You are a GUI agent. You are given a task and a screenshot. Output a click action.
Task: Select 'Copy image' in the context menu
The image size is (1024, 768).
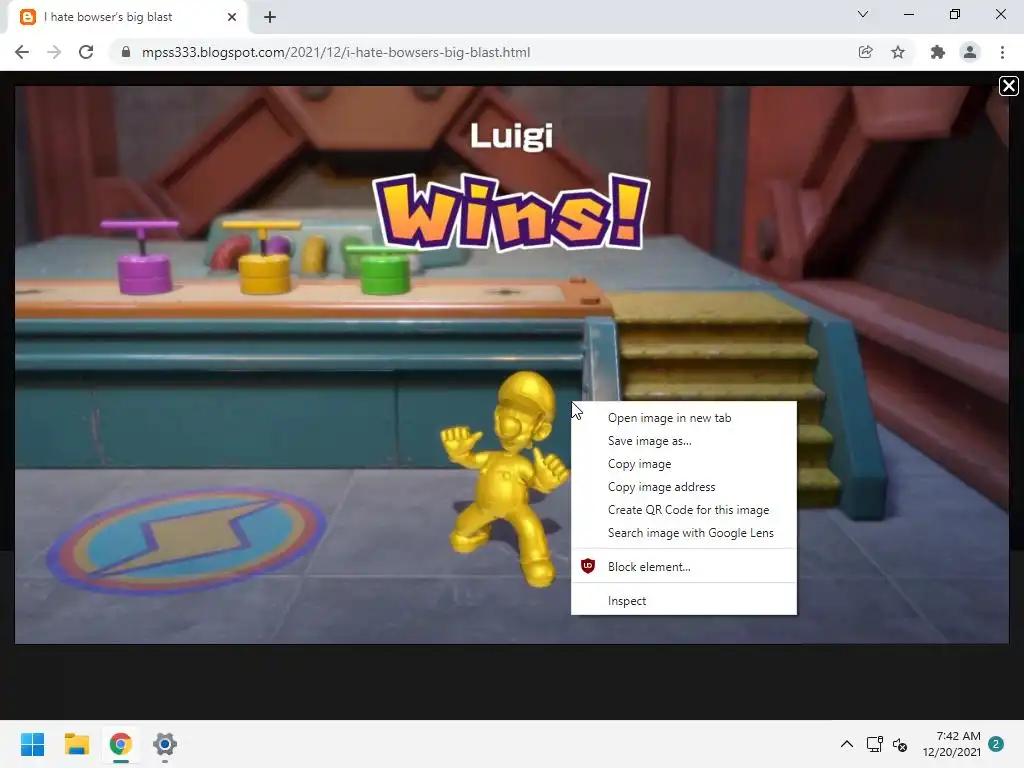point(684,464)
